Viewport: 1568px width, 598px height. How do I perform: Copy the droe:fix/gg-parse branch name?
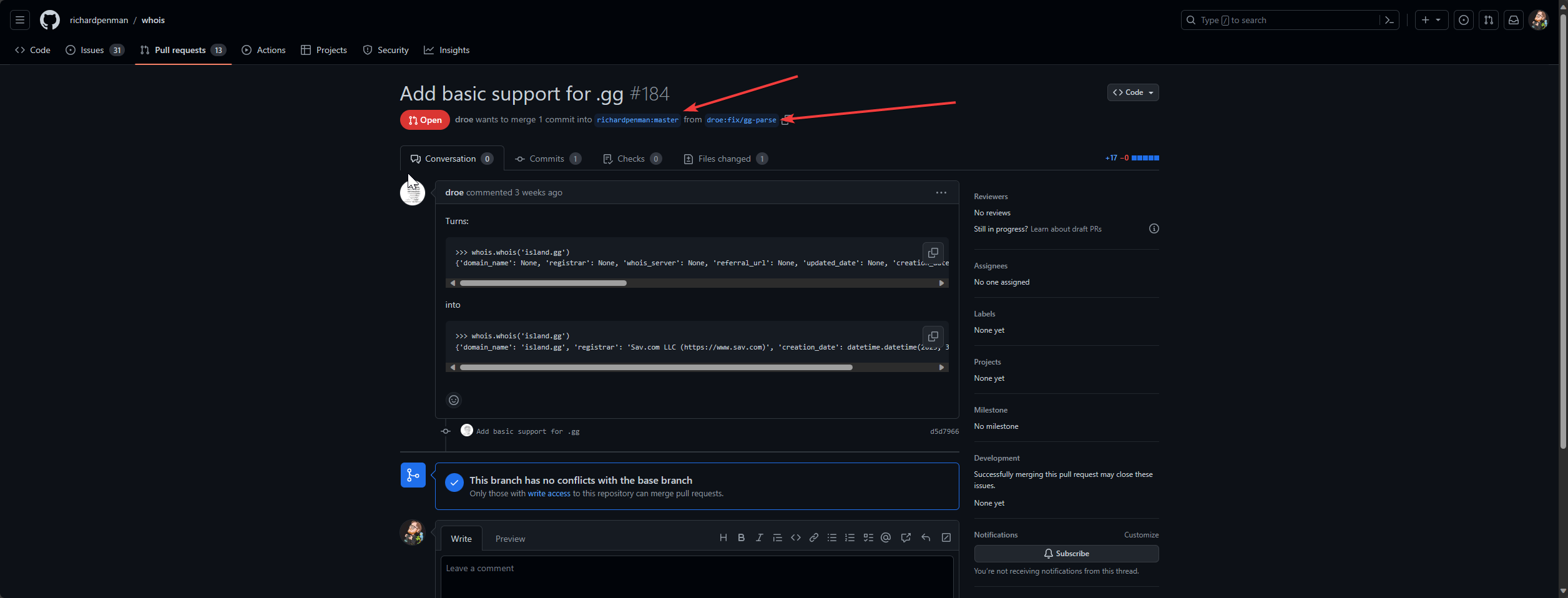(x=785, y=120)
